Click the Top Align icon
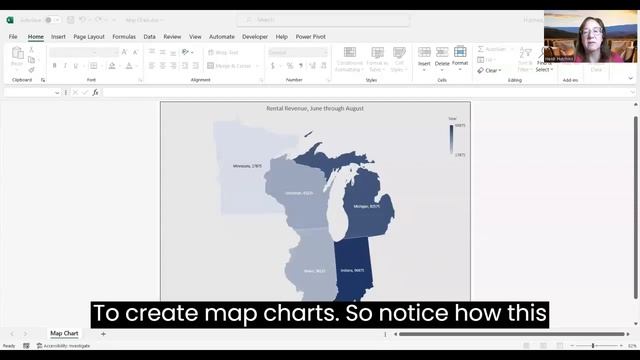Screen dimensions: 640x360 [x=152, y=52]
